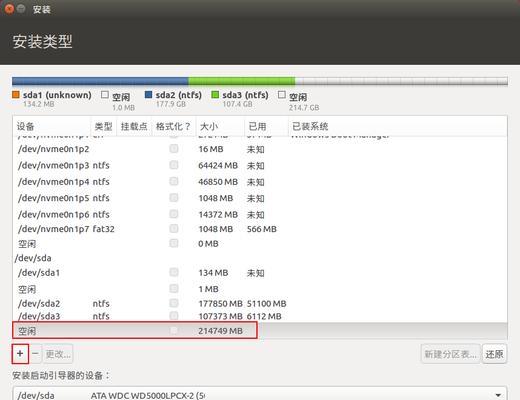The width and height of the screenshot is (520, 400).
Task: Click the dropdown arrow for boot loader device
Action: (498, 395)
